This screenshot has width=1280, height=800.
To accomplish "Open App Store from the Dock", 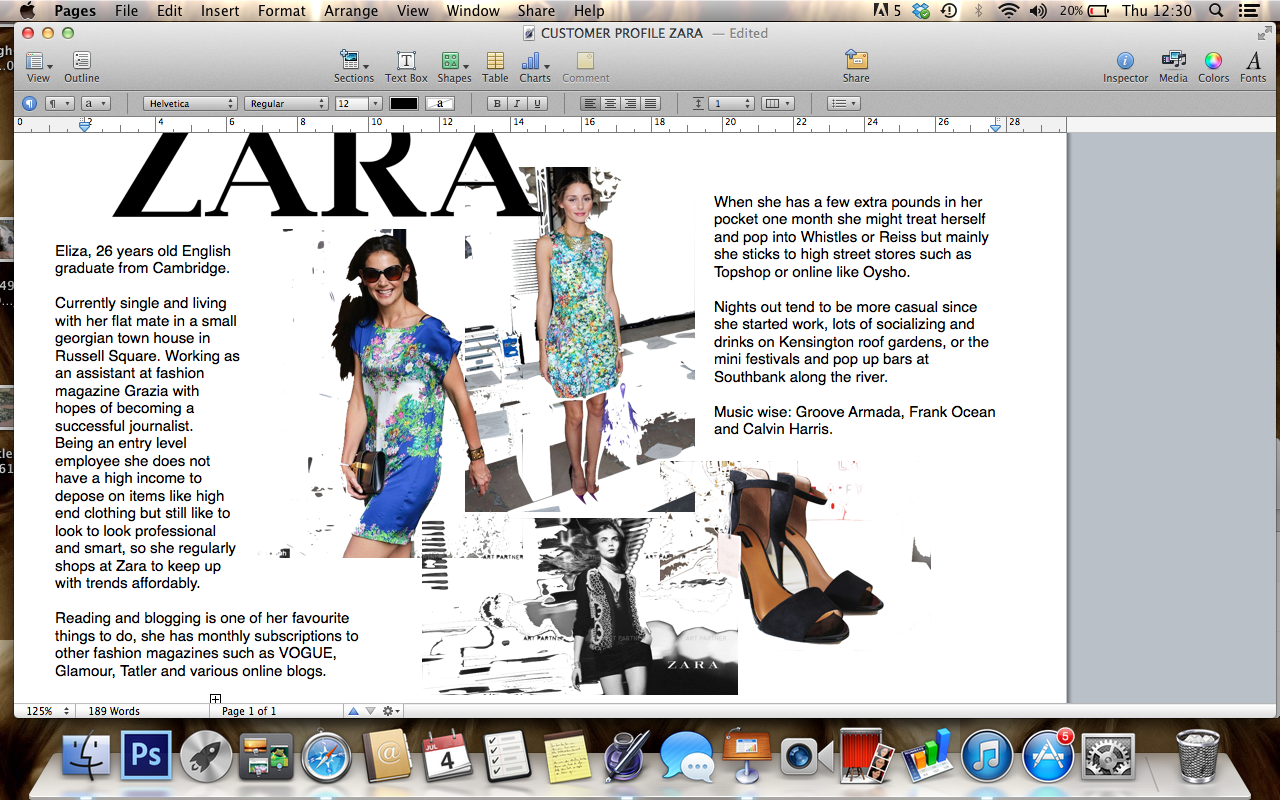I will pyautogui.click(x=1047, y=755).
